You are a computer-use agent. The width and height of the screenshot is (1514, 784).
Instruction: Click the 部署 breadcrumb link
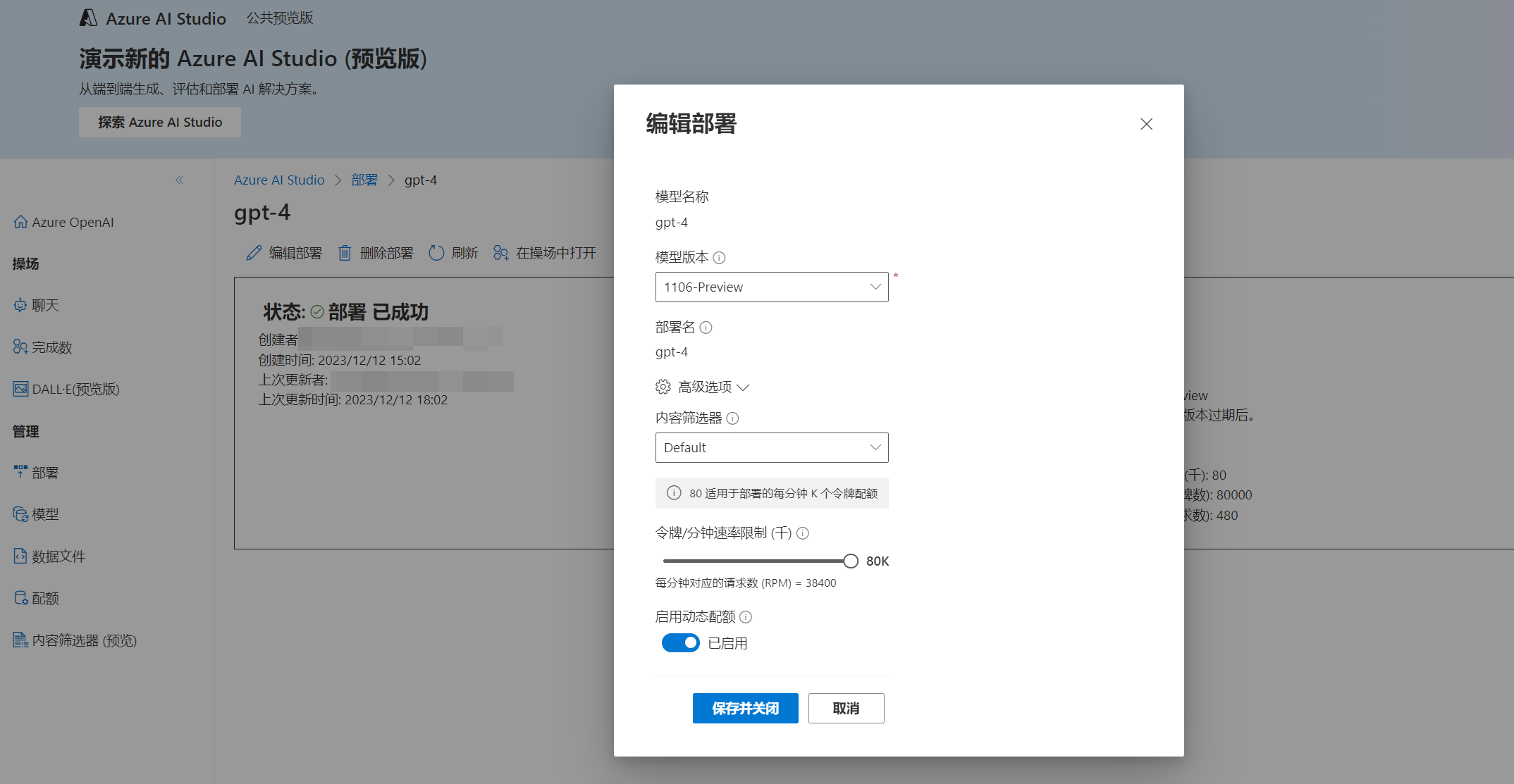(x=364, y=180)
